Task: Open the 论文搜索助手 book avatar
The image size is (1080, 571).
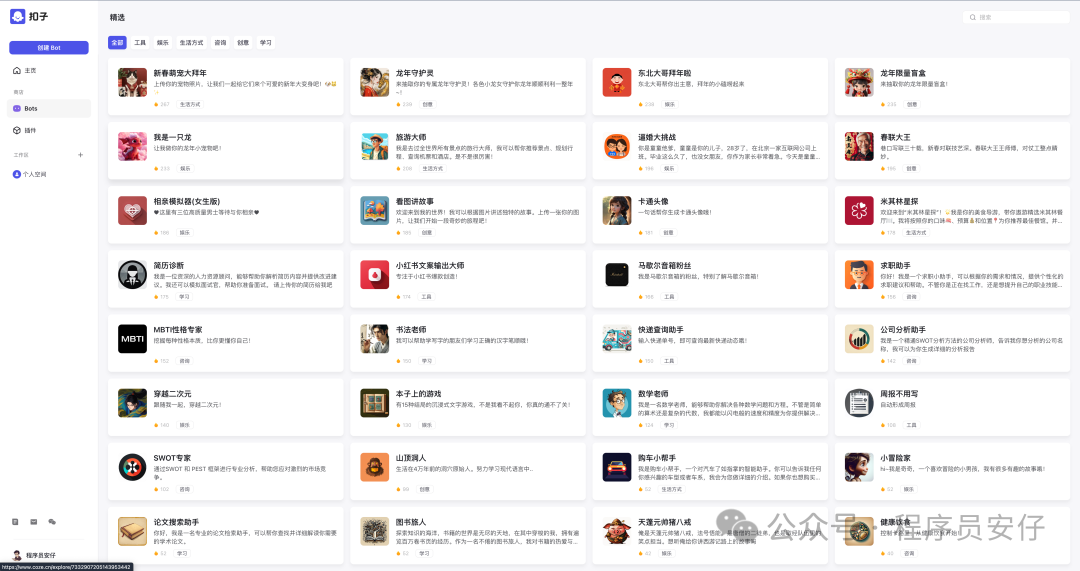Action: click(x=132, y=530)
